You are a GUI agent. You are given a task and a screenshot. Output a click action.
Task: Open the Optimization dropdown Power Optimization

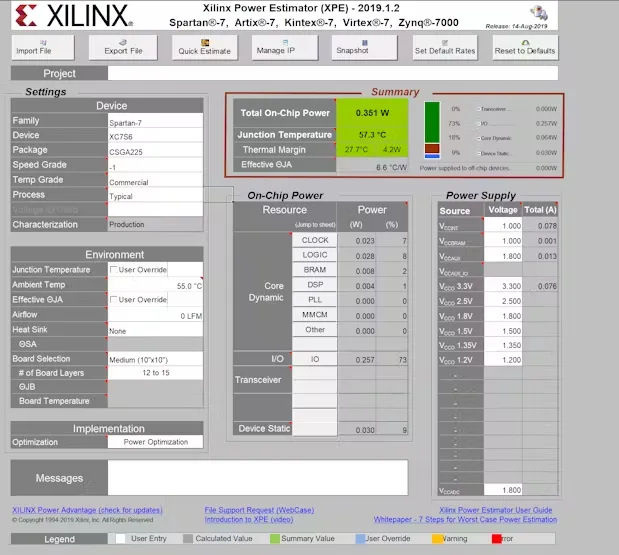[156, 442]
